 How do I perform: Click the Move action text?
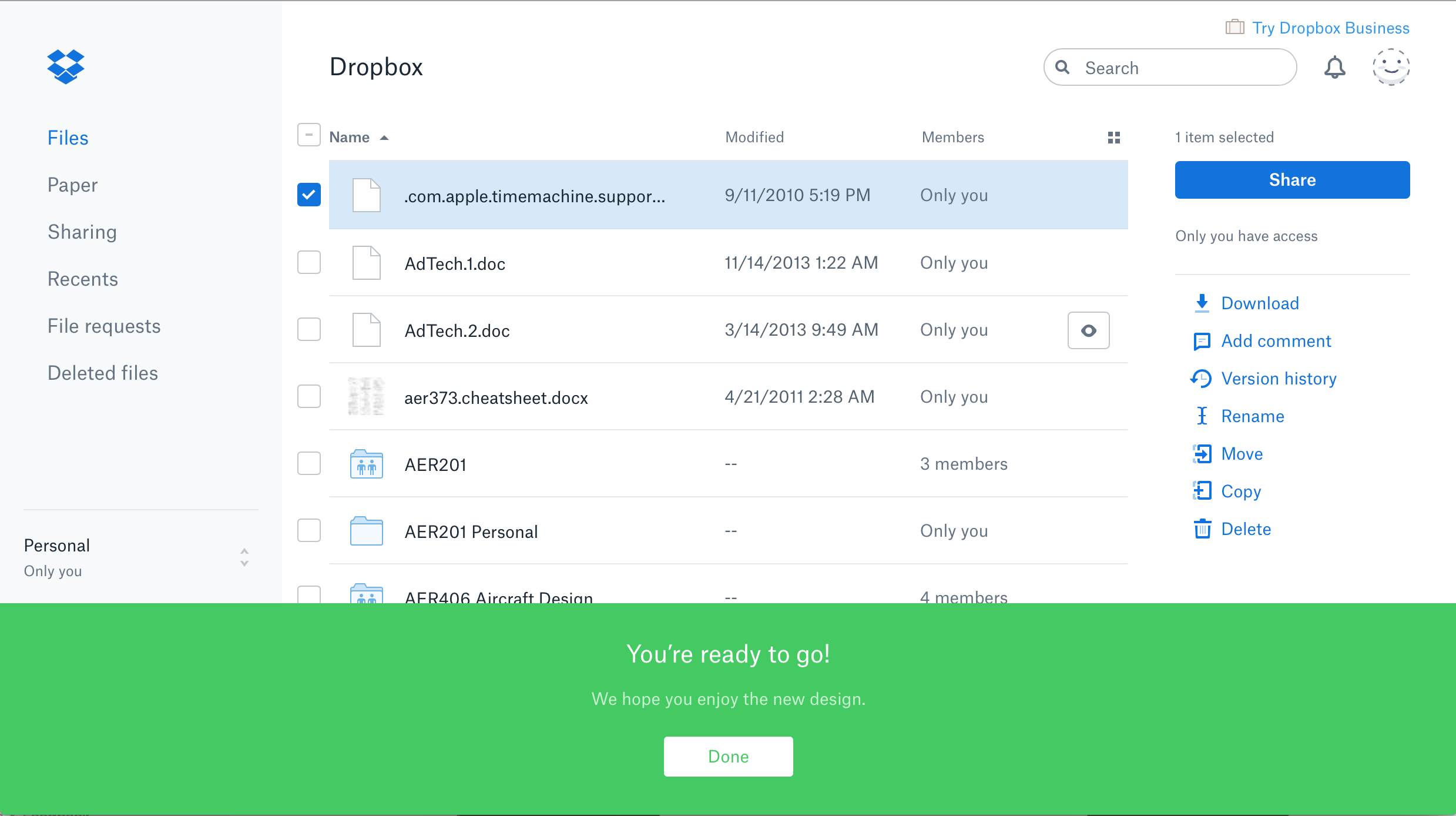click(x=1242, y=454)
